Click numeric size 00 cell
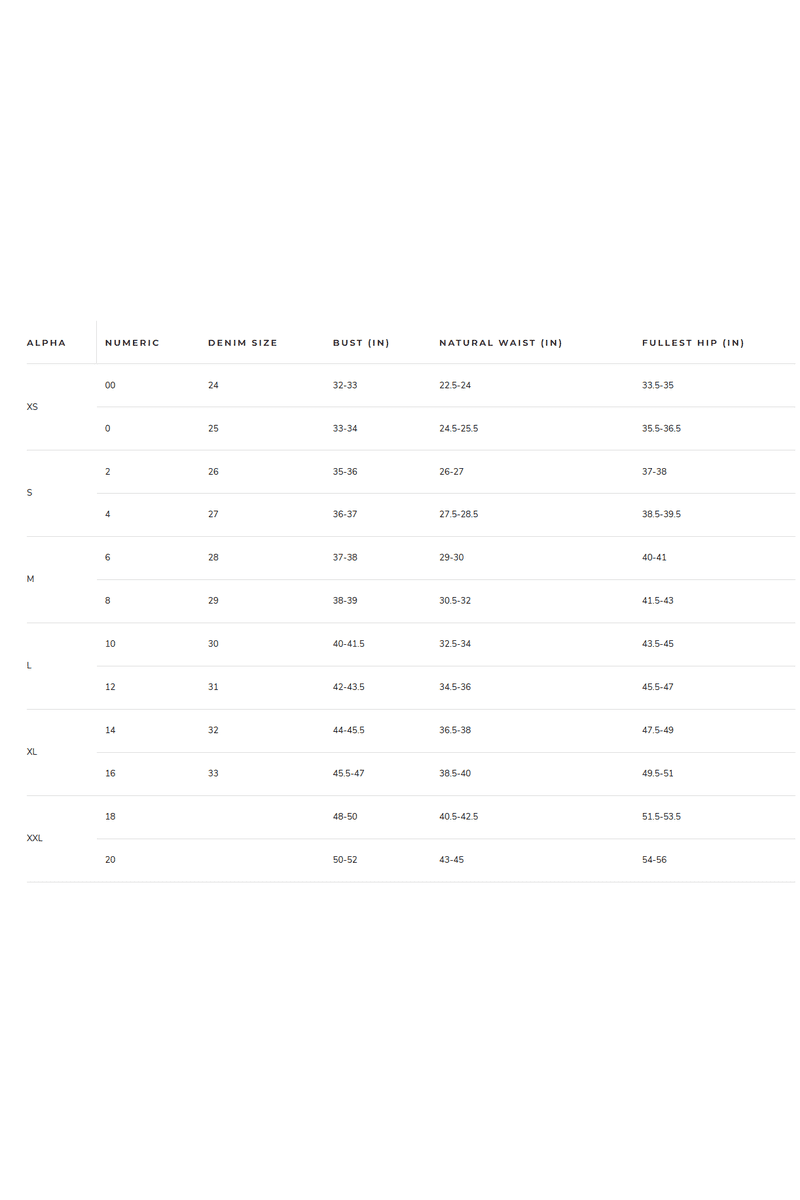 [110, 385]
